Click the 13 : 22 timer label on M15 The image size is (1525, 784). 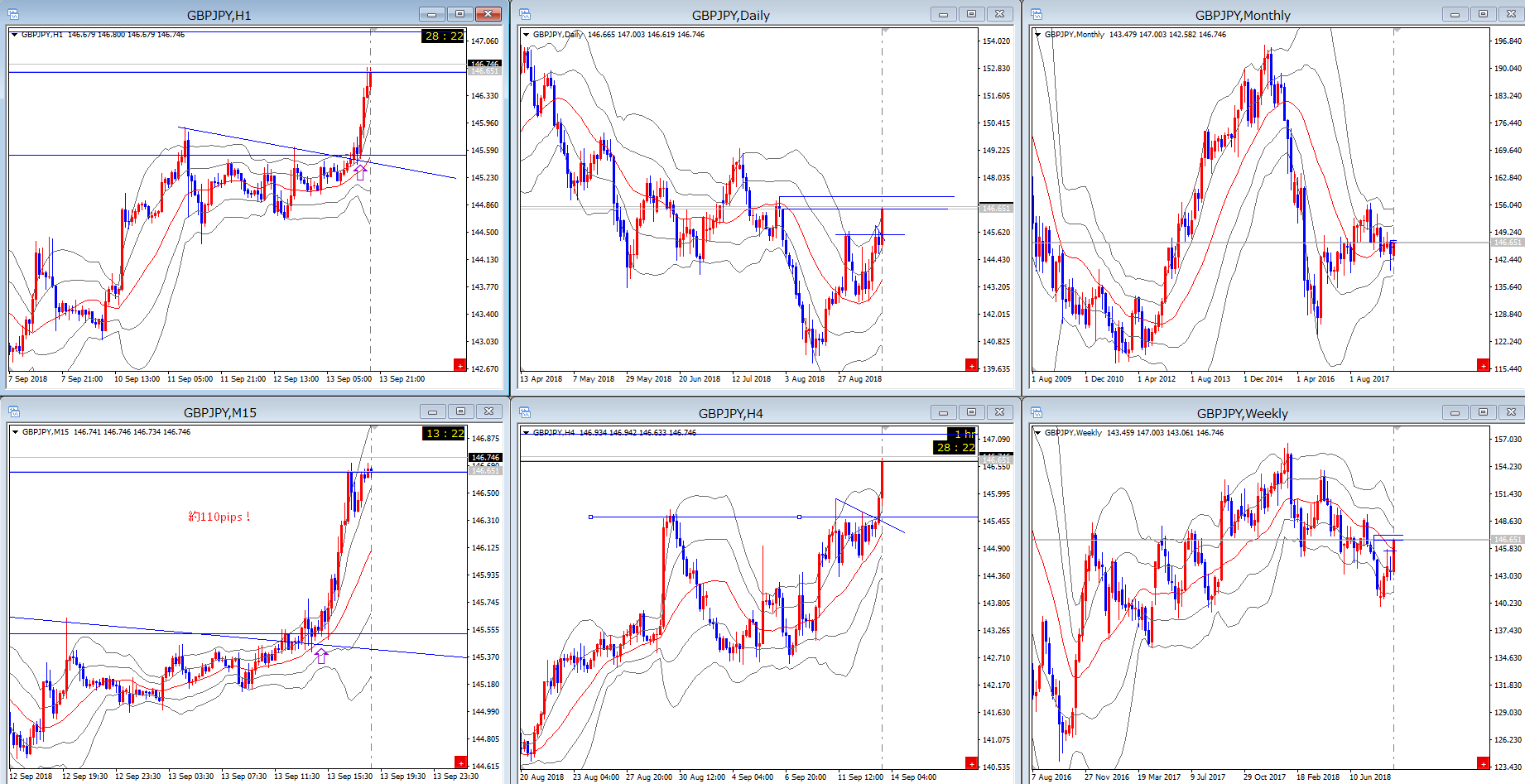point(445,433)
